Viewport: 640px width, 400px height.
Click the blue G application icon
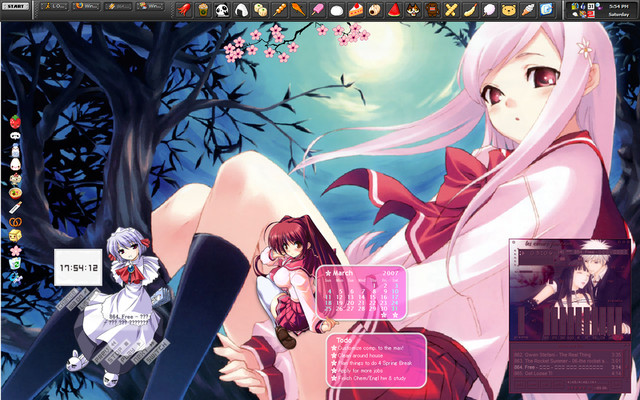pos(547,9)
